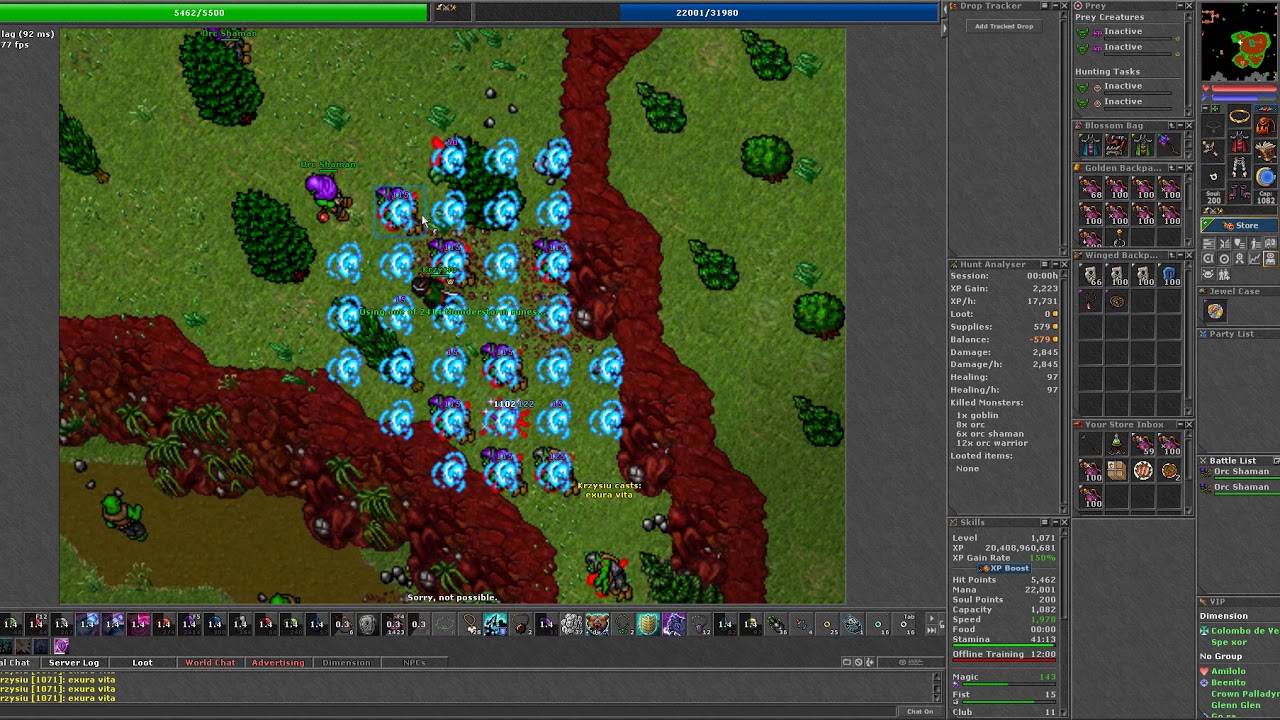Click the minimap
Viewport: 1280px width, 720px height.
point(1240,43)
